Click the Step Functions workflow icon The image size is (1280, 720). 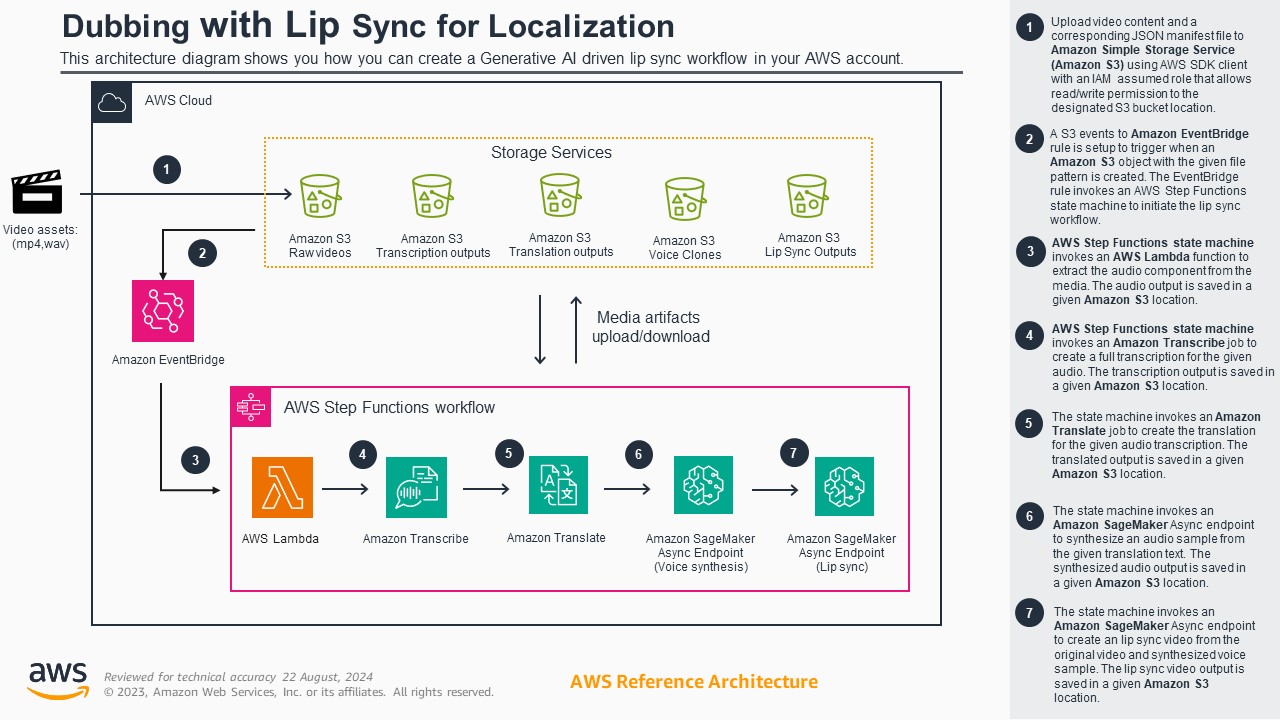(x=250, y=407)
